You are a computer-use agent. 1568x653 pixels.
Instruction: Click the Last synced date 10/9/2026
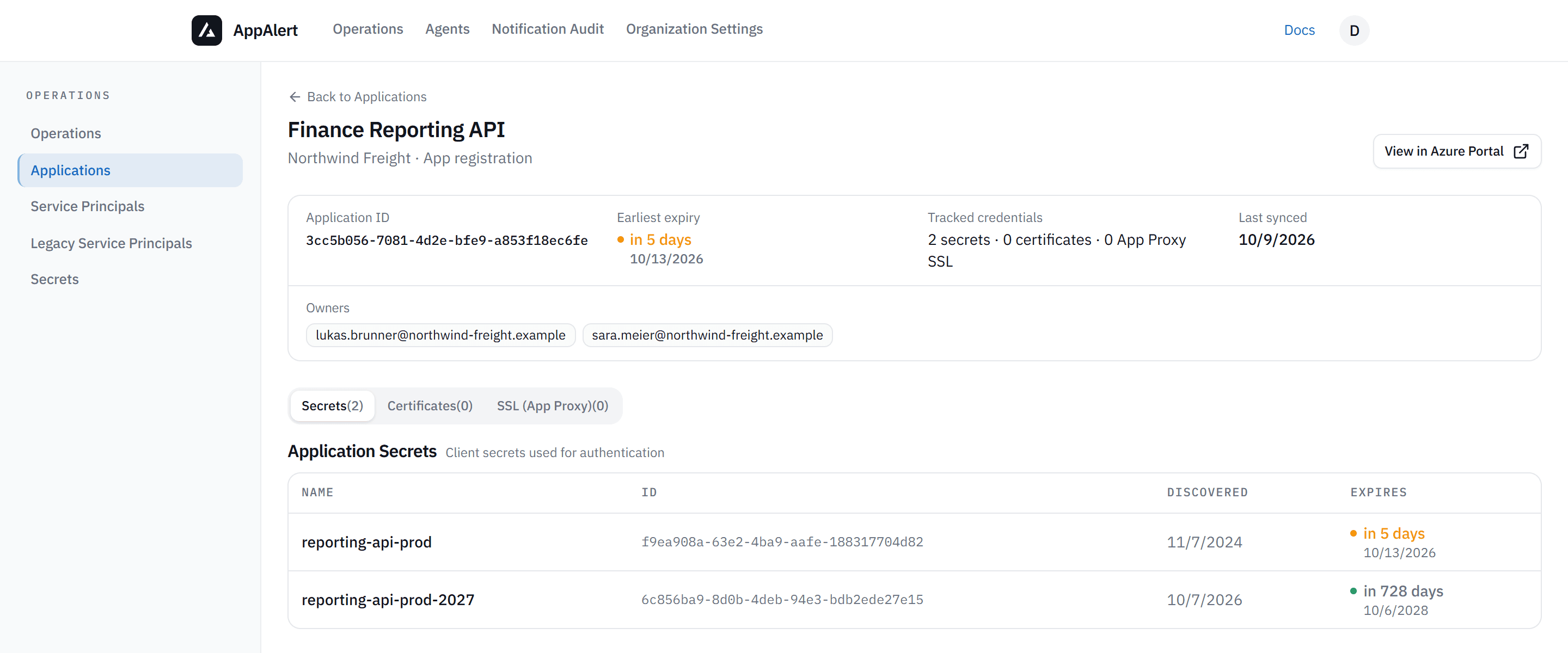(x=1276, y=240)
